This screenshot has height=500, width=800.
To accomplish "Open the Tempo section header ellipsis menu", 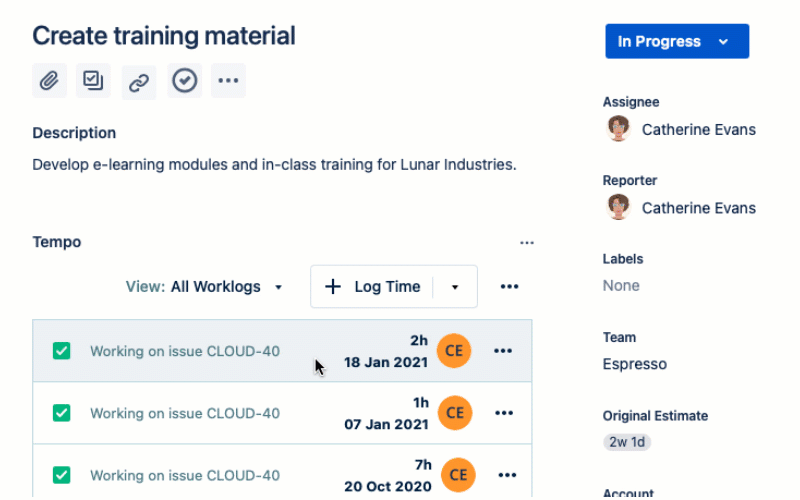I will click(x=526, y=242).
